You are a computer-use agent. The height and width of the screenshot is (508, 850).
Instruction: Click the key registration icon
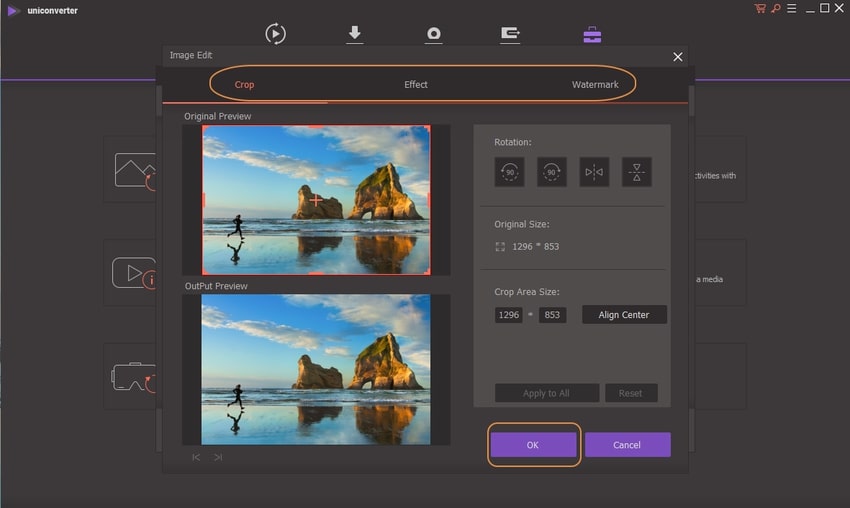coord(774,9)
